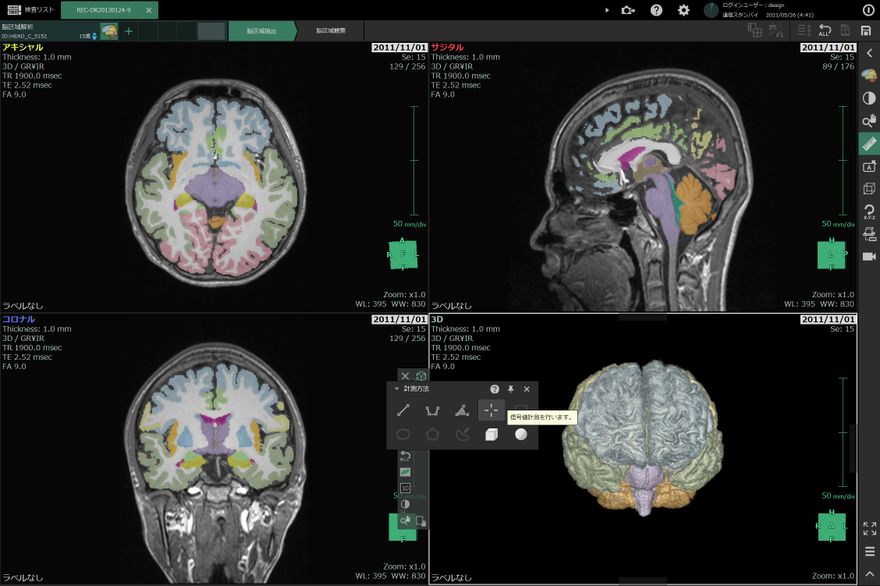Toggle fullscreen expand icon in right sidebar
This screenshot has height=586, width=880.
click(868, 528)
